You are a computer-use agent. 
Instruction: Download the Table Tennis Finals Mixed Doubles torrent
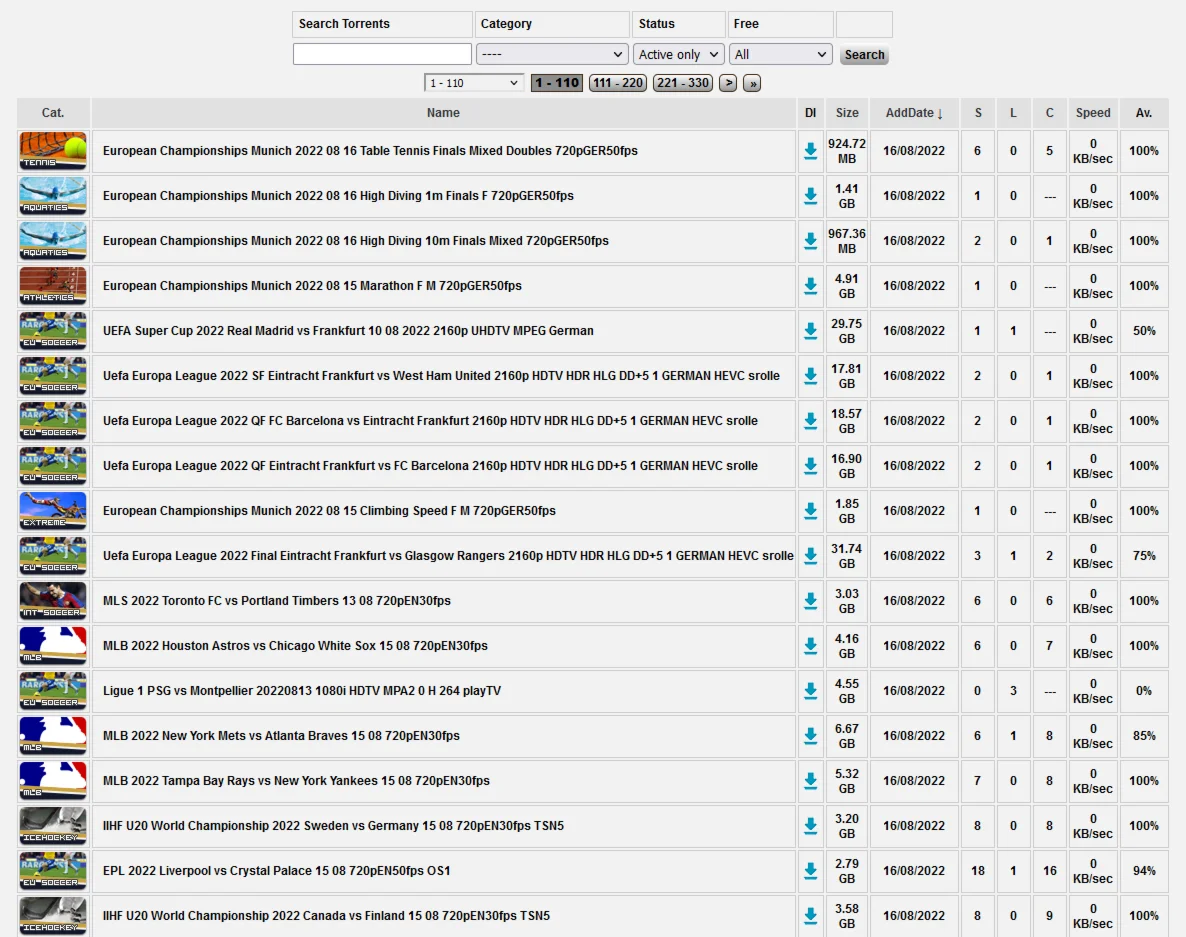810,151
